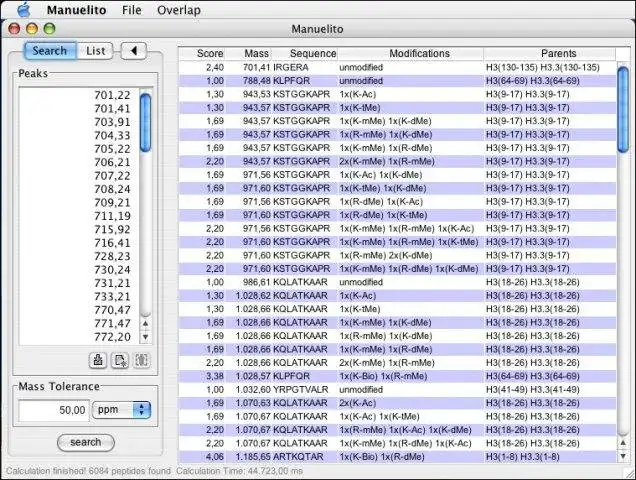Click mass cell 788,48
This screenshot has width=636, height=480.
click(x=257, y=81)
